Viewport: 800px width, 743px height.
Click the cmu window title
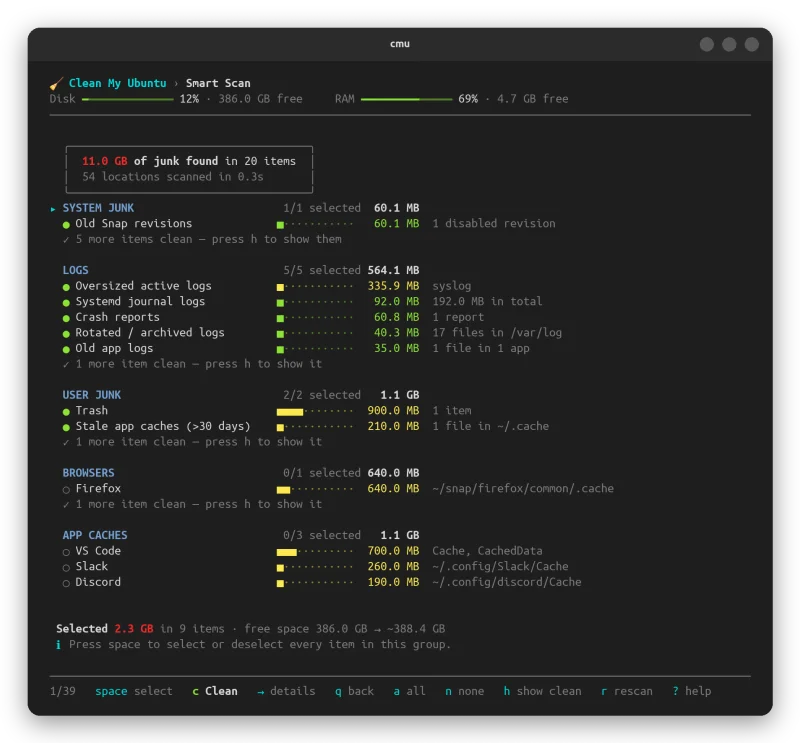click(400, 44)
